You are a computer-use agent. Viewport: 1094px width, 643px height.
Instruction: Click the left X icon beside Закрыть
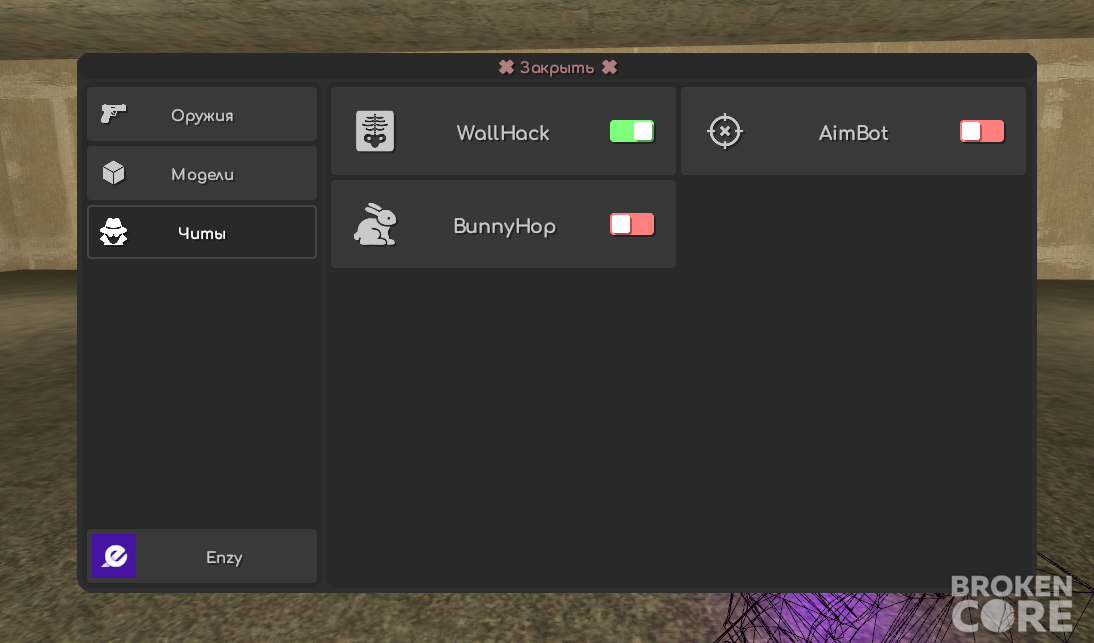point(507,67)
